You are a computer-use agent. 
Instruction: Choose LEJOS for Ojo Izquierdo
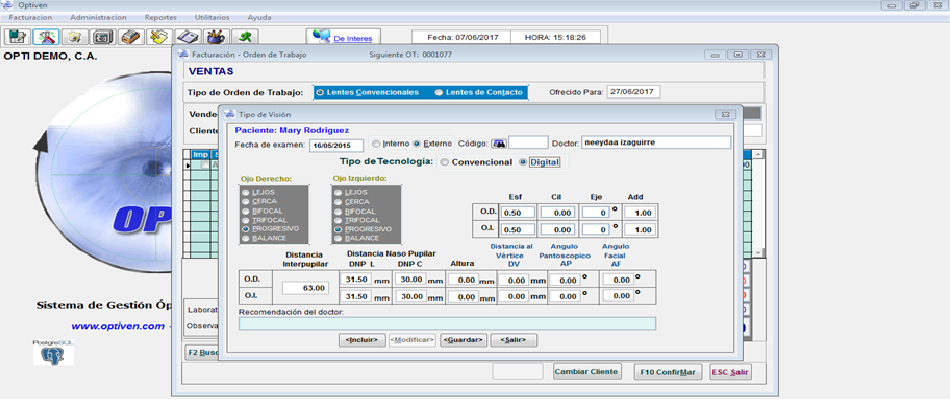(x=338, y=191)
